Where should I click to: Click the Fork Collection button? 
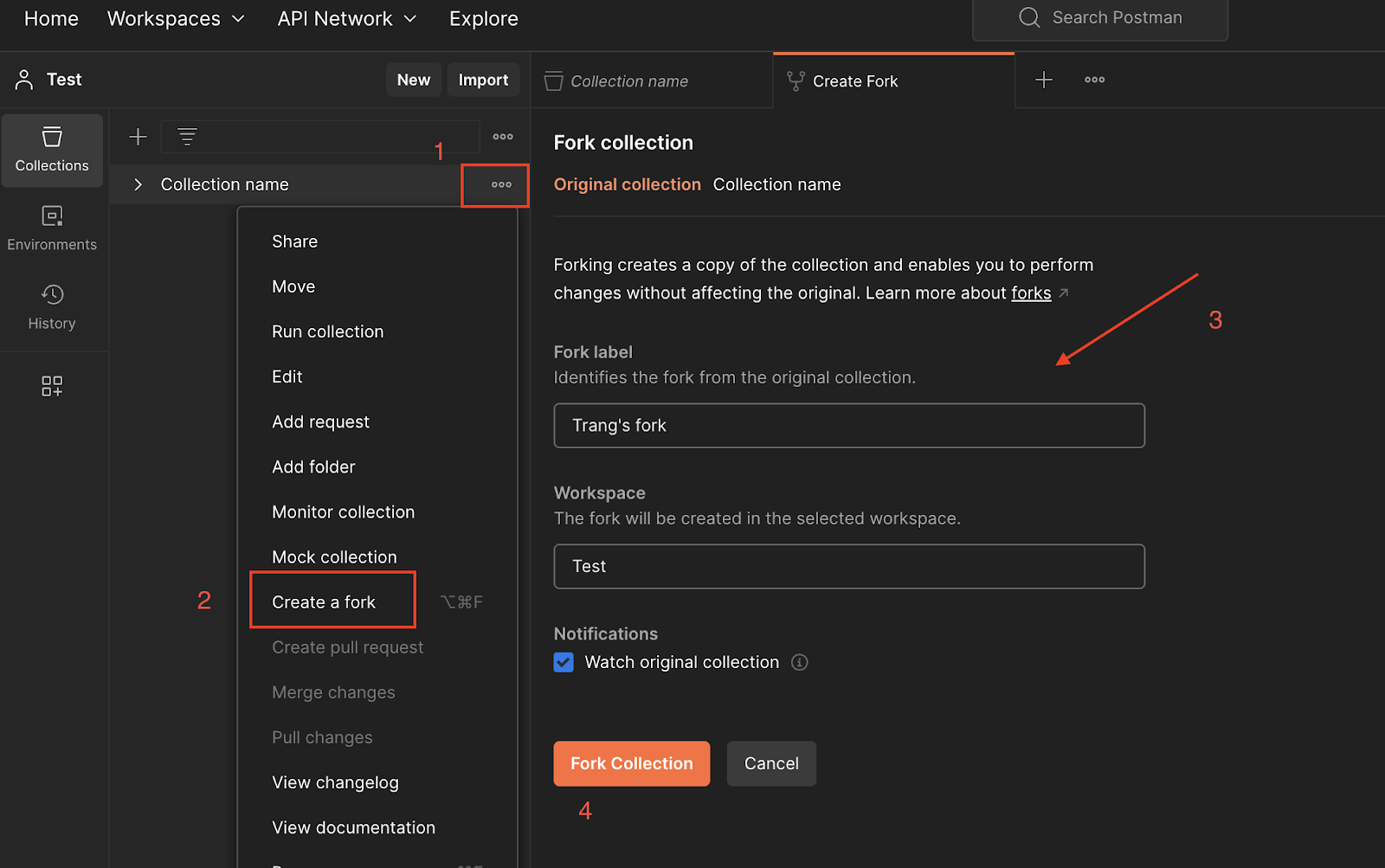pos(632,763)
